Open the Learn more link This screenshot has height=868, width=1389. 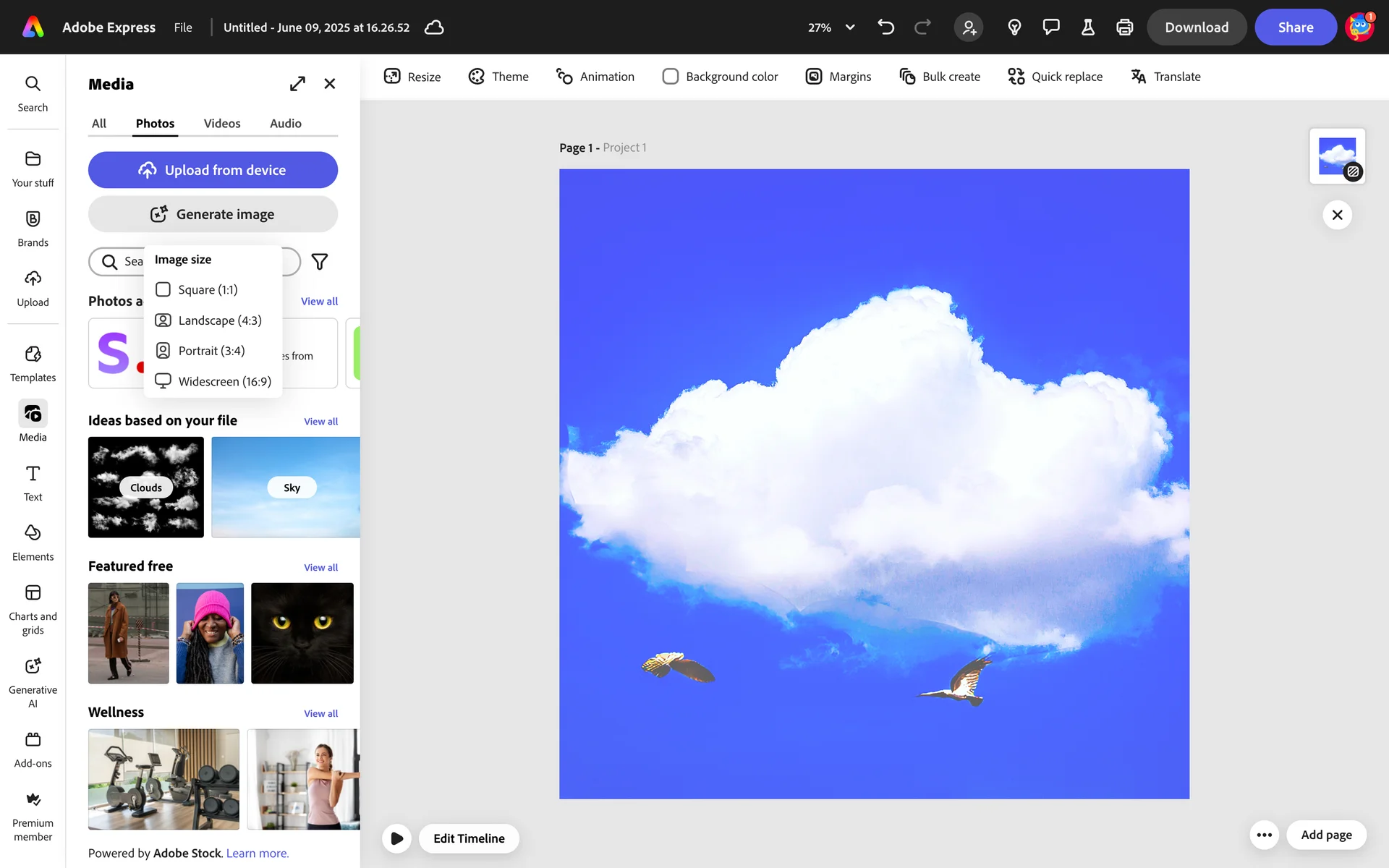click(x=258, y=854)
